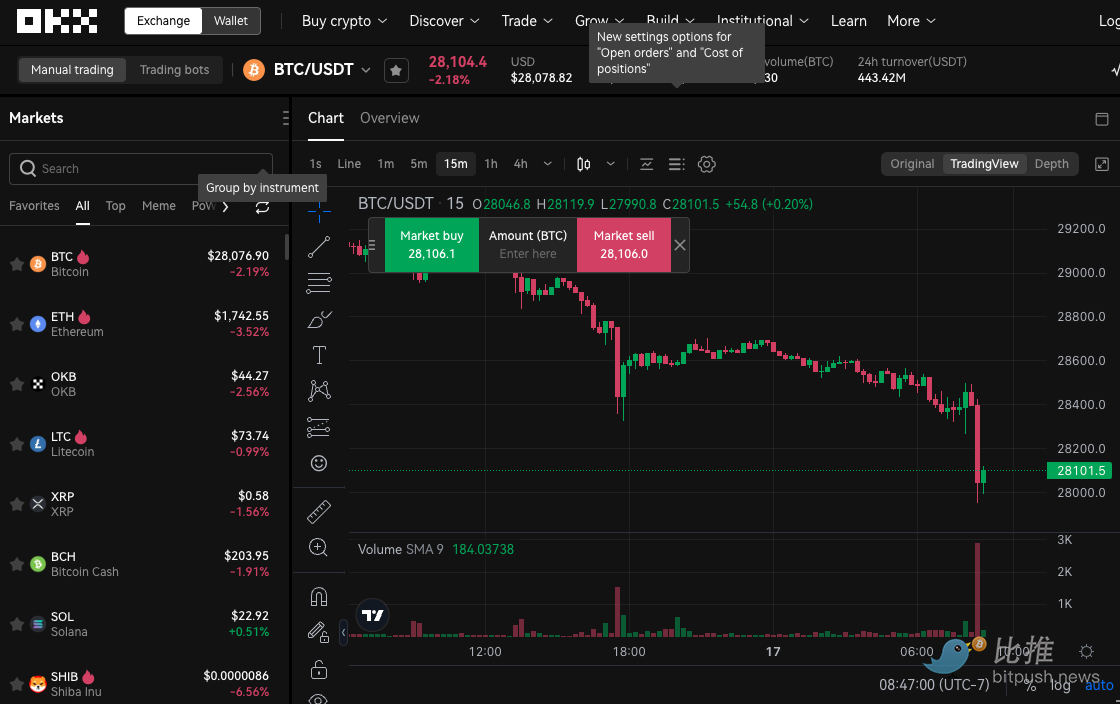Select the brush drawing tool
Screen dimensions: 1120x704
coord(319,319)
